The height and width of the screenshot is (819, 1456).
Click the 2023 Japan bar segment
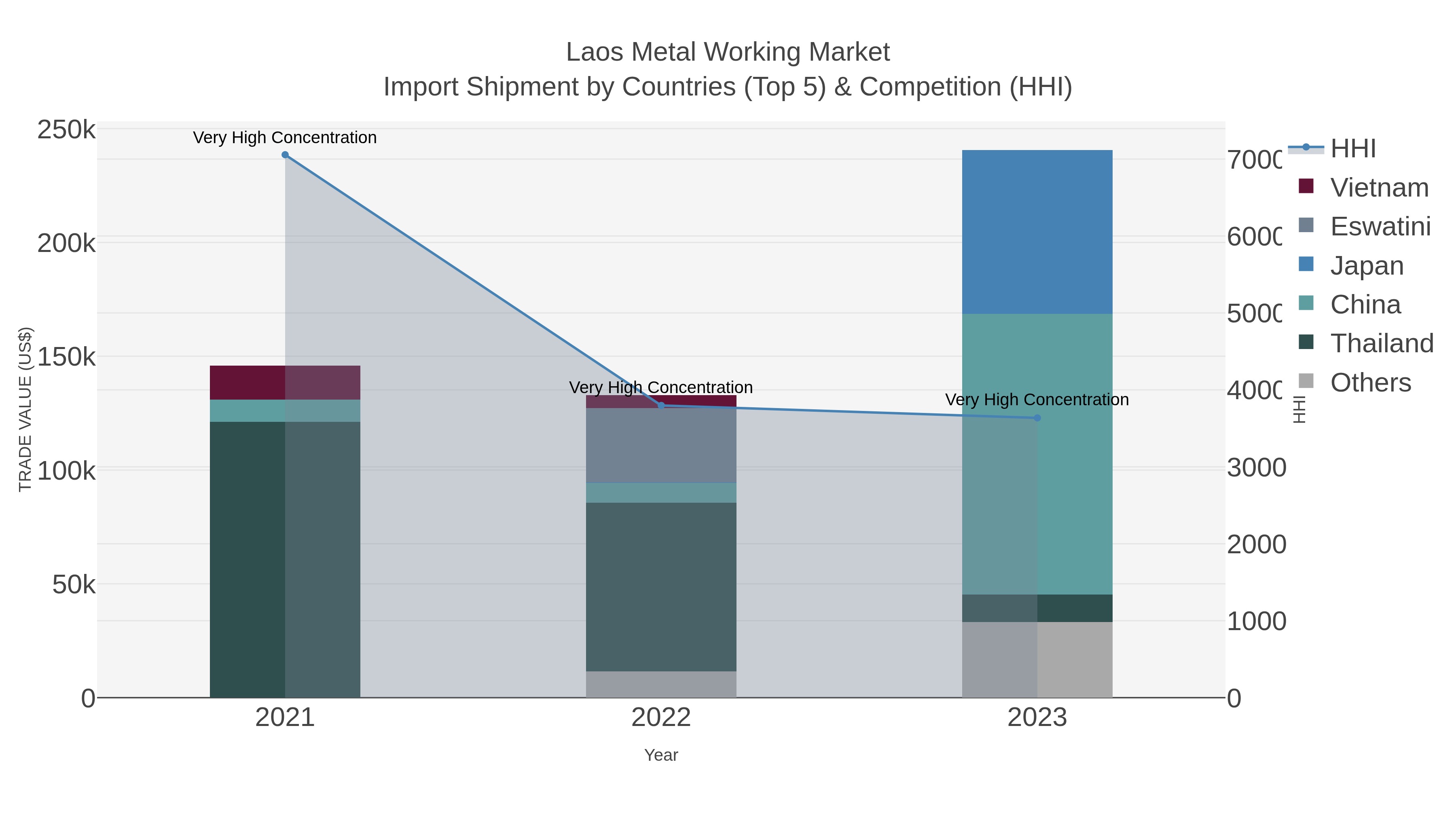1037,232
